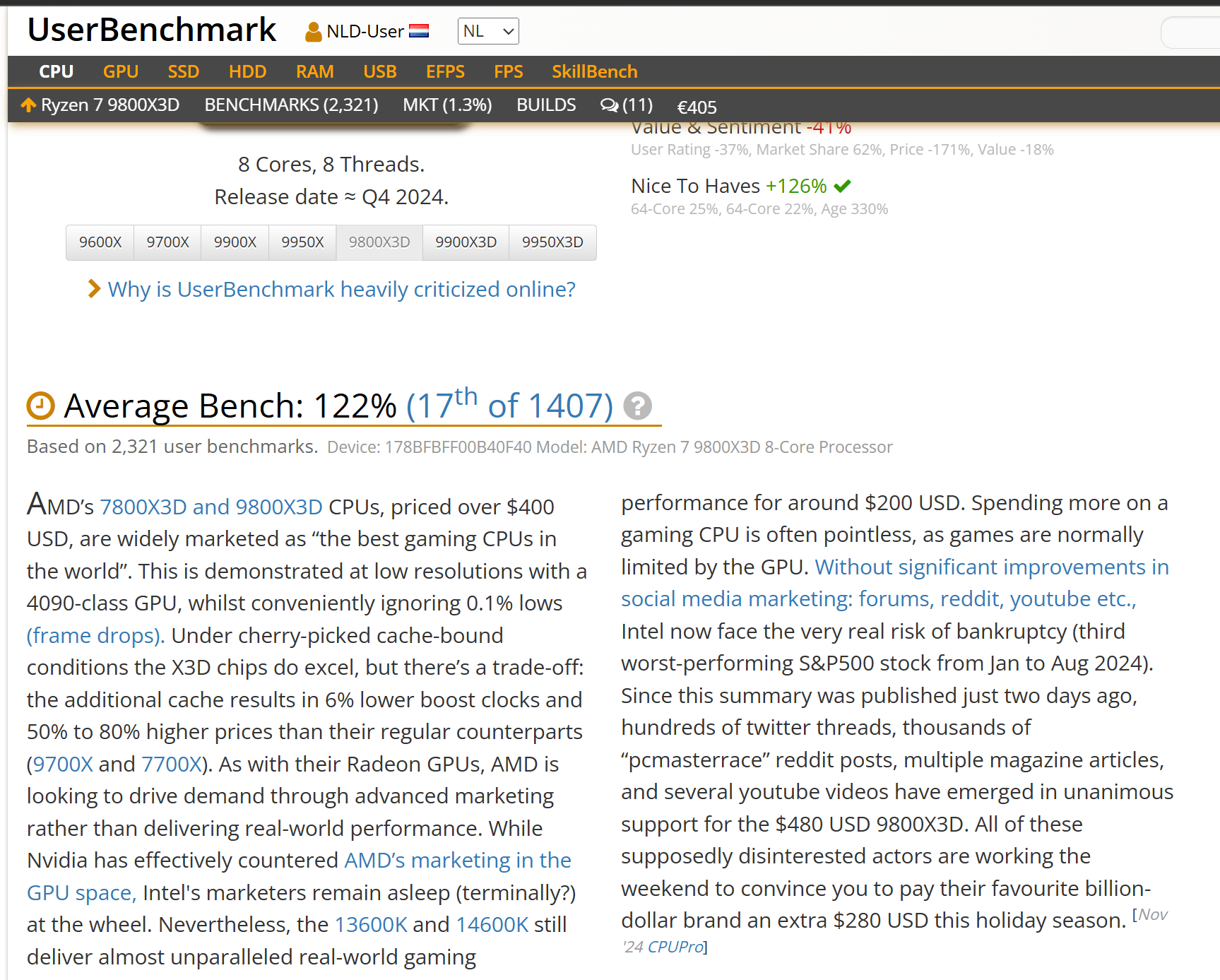Viewport: 1220px width, 980px height.
Task: Select the 9950X model button
Action: tap(302, 242)
